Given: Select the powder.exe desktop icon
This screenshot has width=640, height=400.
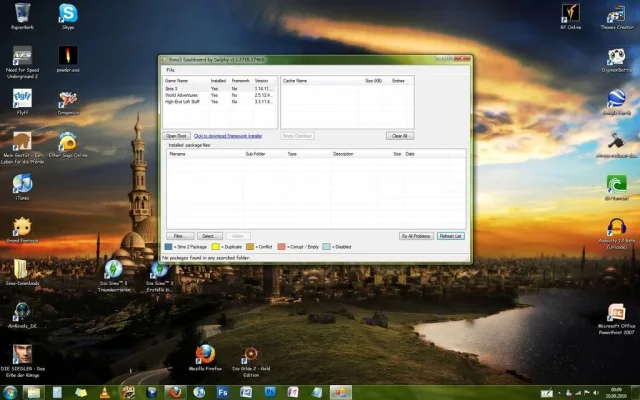Looking at the screenshot, I should [x=68, y=59].
